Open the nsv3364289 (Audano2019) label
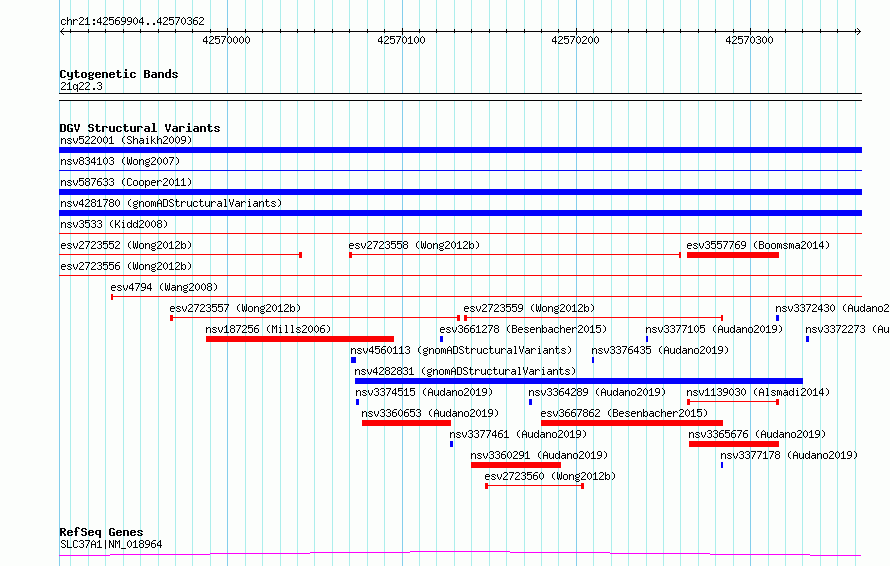 pyautogui.click(x=597, y=392)
